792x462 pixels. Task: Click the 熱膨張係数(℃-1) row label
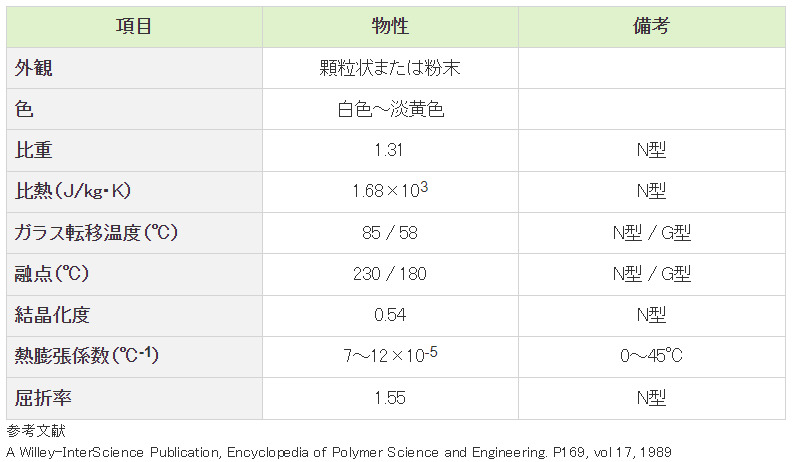click(x=86, y=355)
